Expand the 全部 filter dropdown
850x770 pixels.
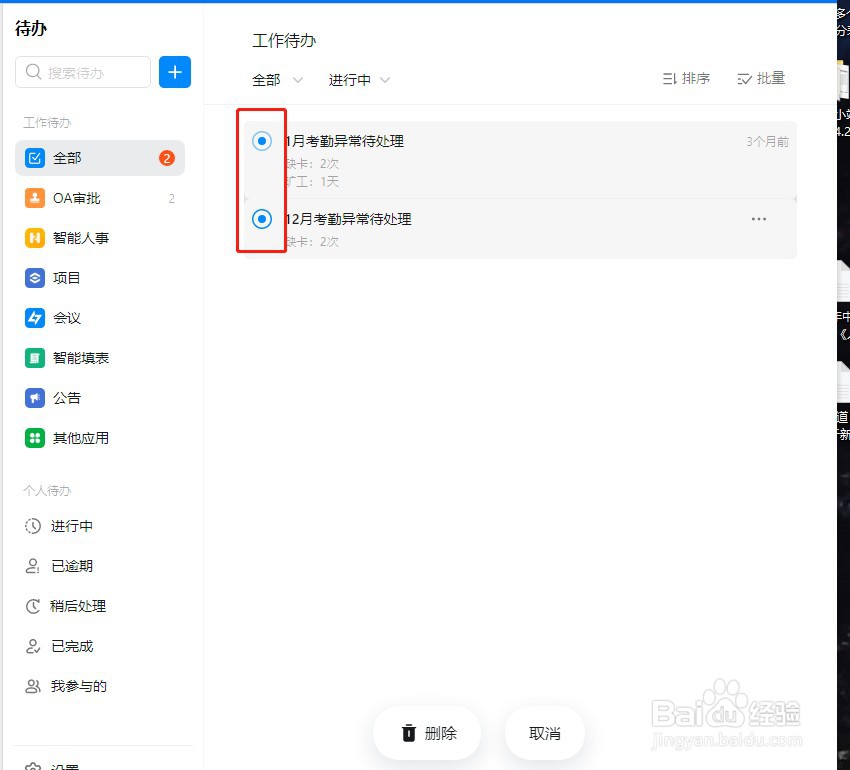277,80
